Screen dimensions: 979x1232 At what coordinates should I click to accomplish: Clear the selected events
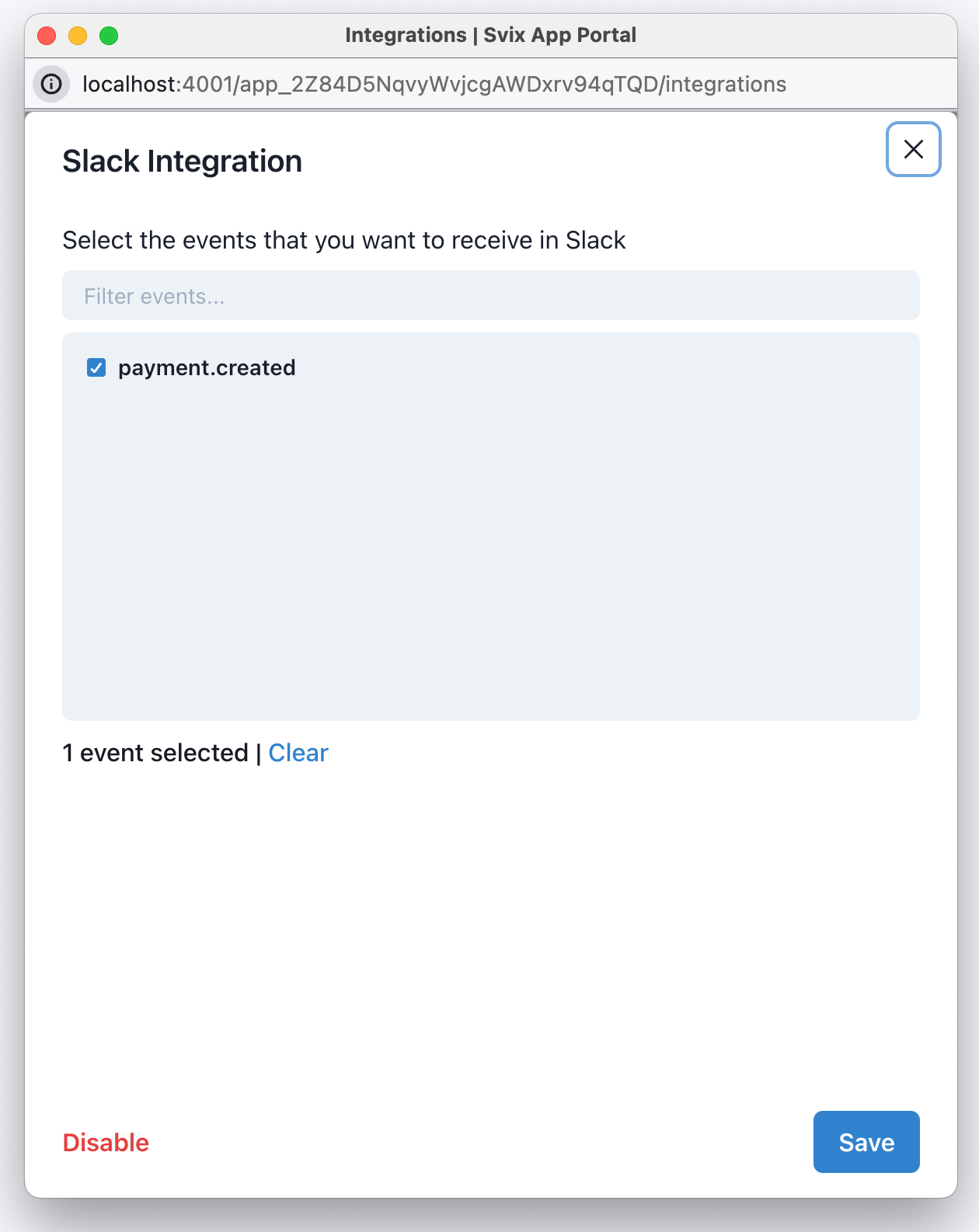[298, 753]
